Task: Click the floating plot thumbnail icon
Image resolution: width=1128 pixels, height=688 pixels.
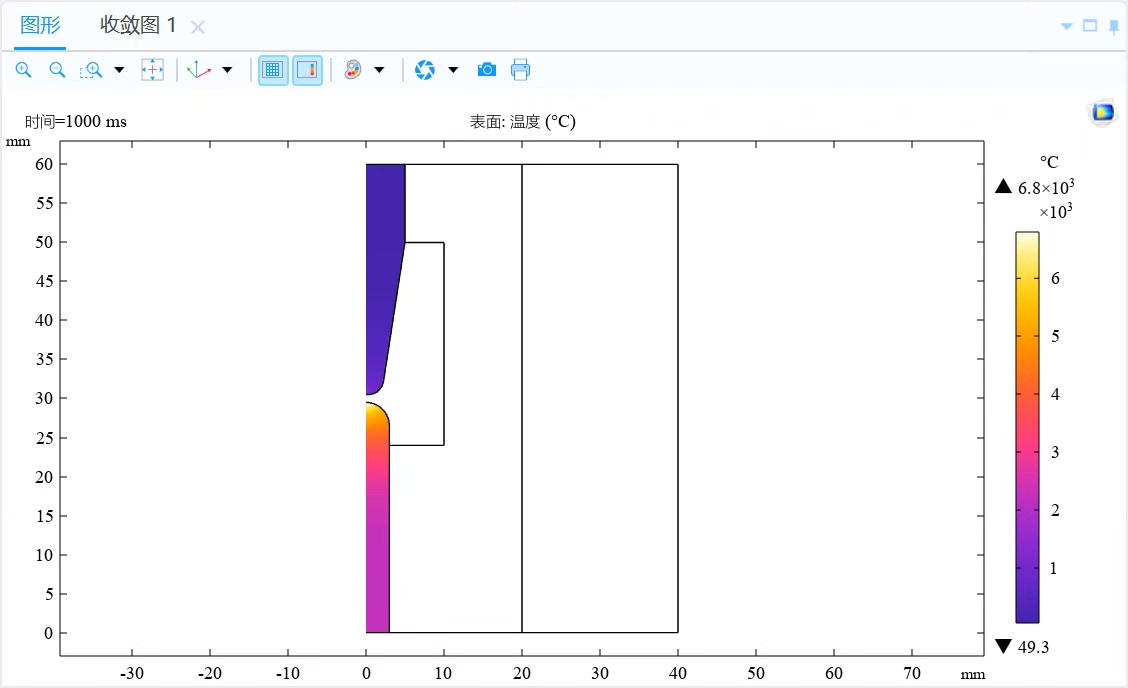Action: click(x=1103, y=113)
